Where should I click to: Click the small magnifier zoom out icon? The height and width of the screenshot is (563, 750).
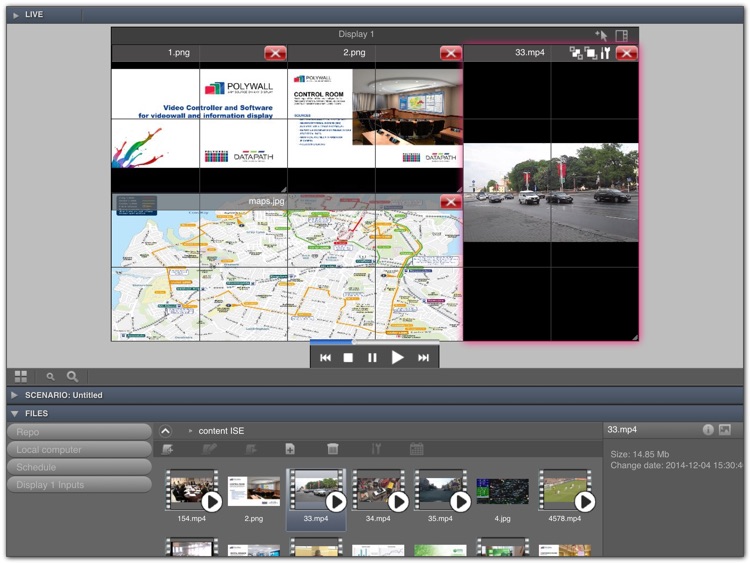point(50,377)
